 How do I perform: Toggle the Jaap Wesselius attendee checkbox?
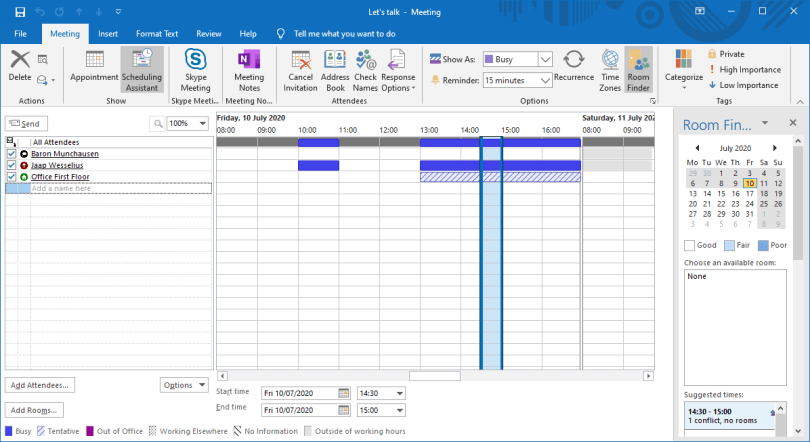coord(11,165)
